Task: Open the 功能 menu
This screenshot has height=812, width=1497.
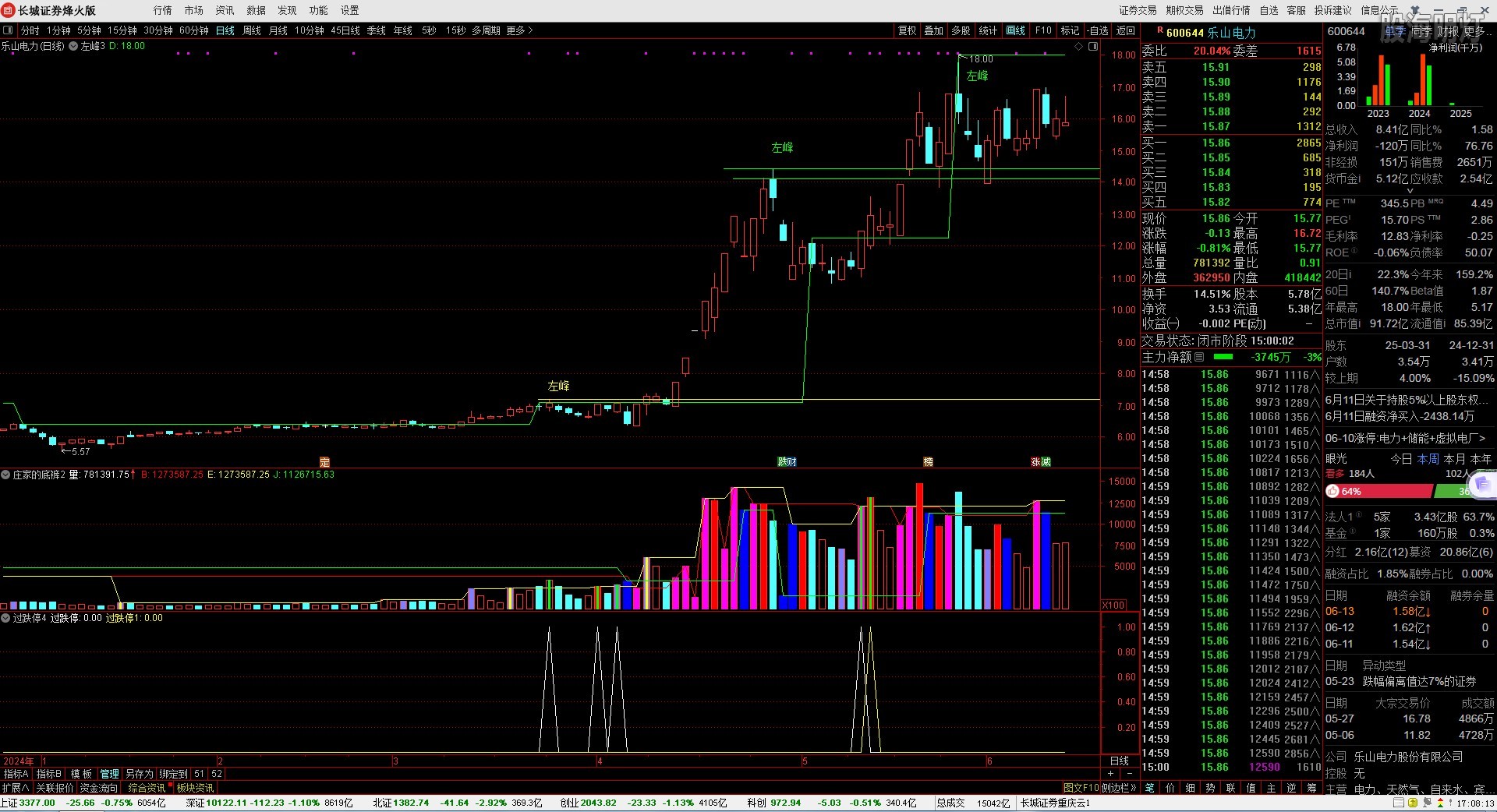Action: [x=319, y=10]
